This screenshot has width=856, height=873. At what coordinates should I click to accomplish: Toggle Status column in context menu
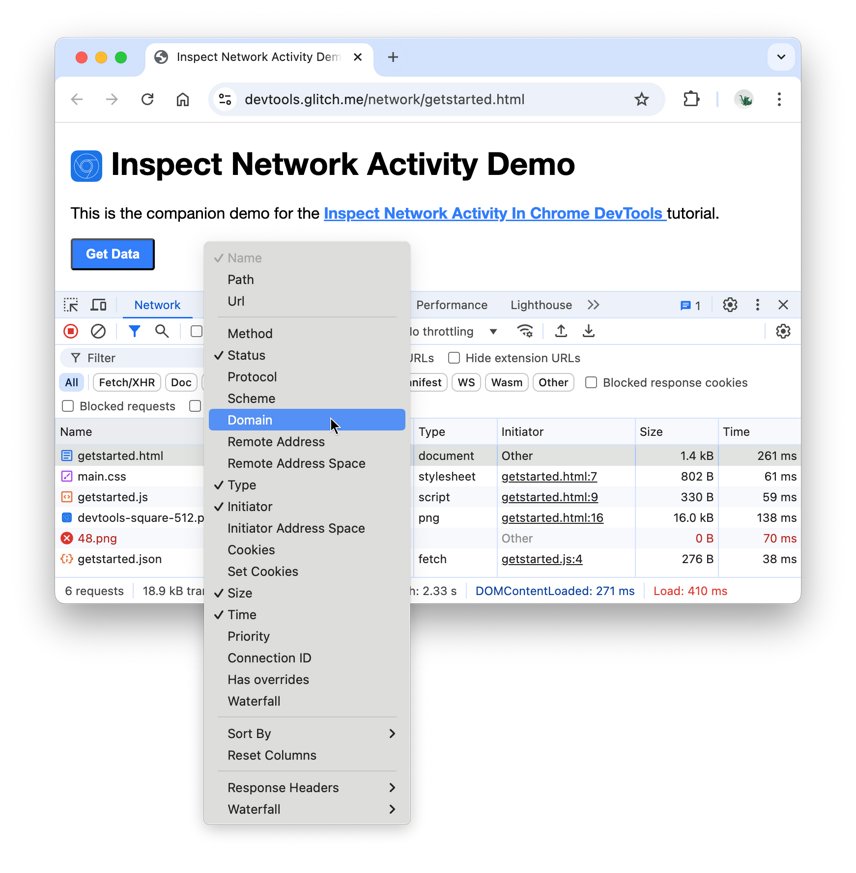[x=307, y=355]
